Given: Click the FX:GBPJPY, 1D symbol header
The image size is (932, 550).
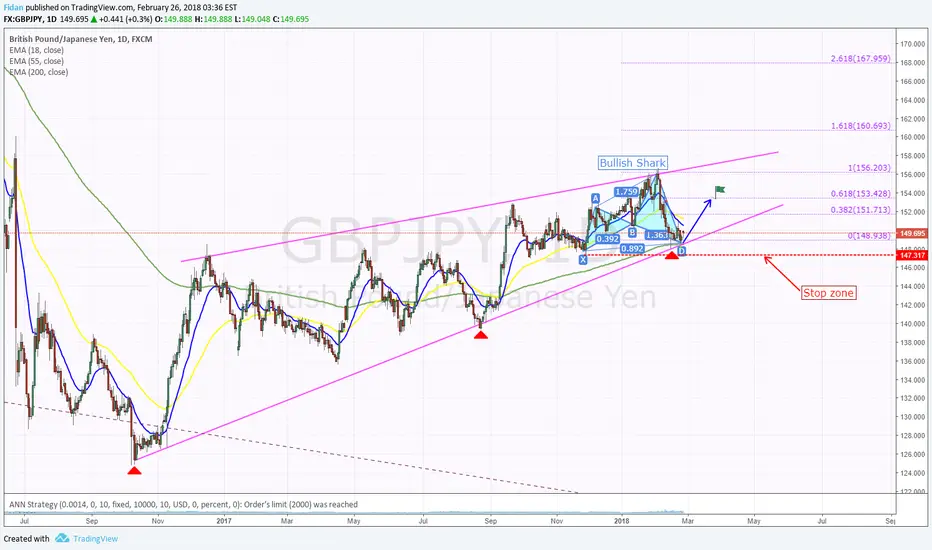Looking at the screenshot, I should coord(30,19).
